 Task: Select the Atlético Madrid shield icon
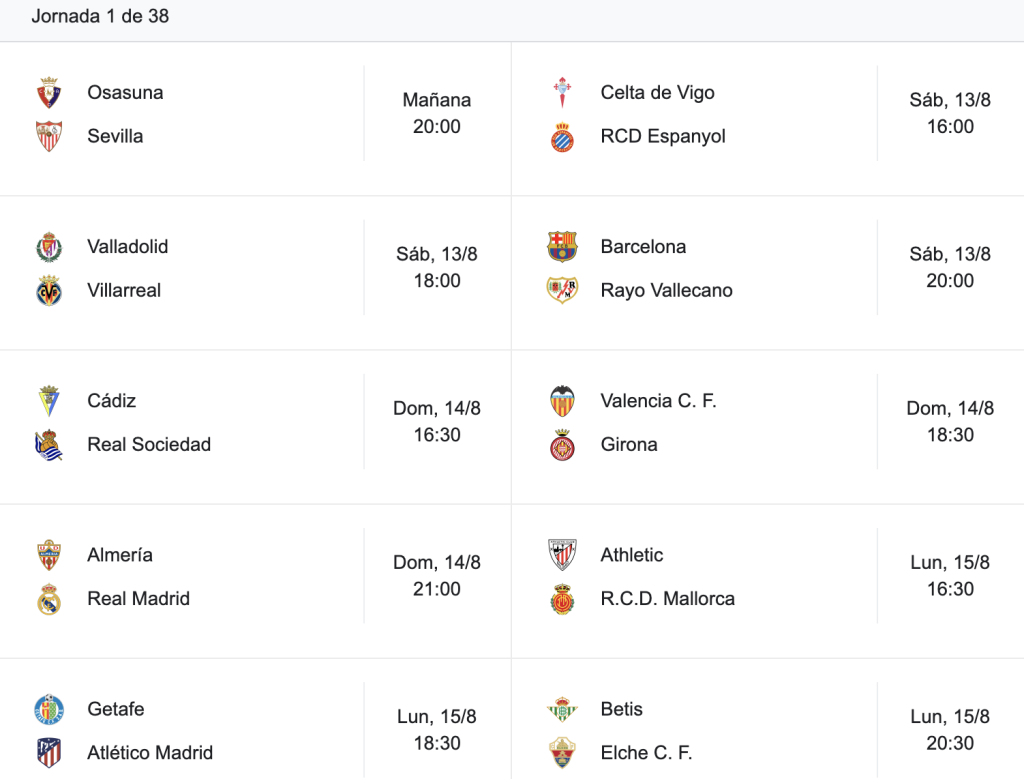click(x=49, y=753)
